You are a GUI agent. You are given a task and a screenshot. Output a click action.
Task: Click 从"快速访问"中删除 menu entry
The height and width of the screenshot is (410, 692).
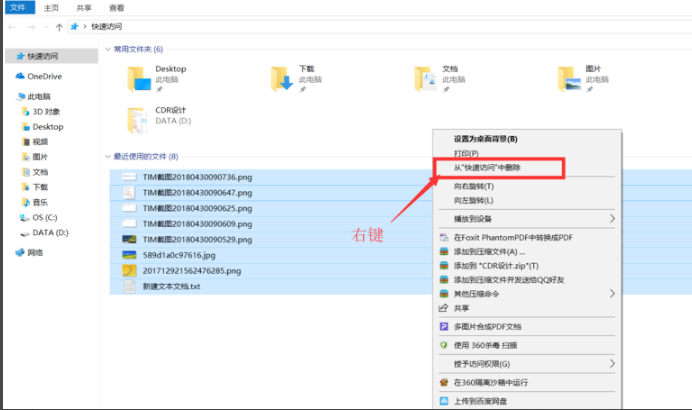494,169
